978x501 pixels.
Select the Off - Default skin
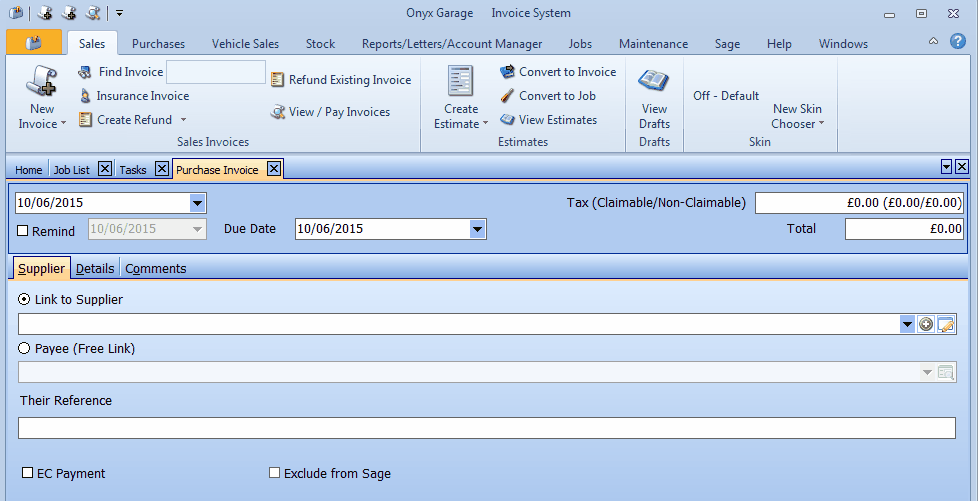(726, 96)
